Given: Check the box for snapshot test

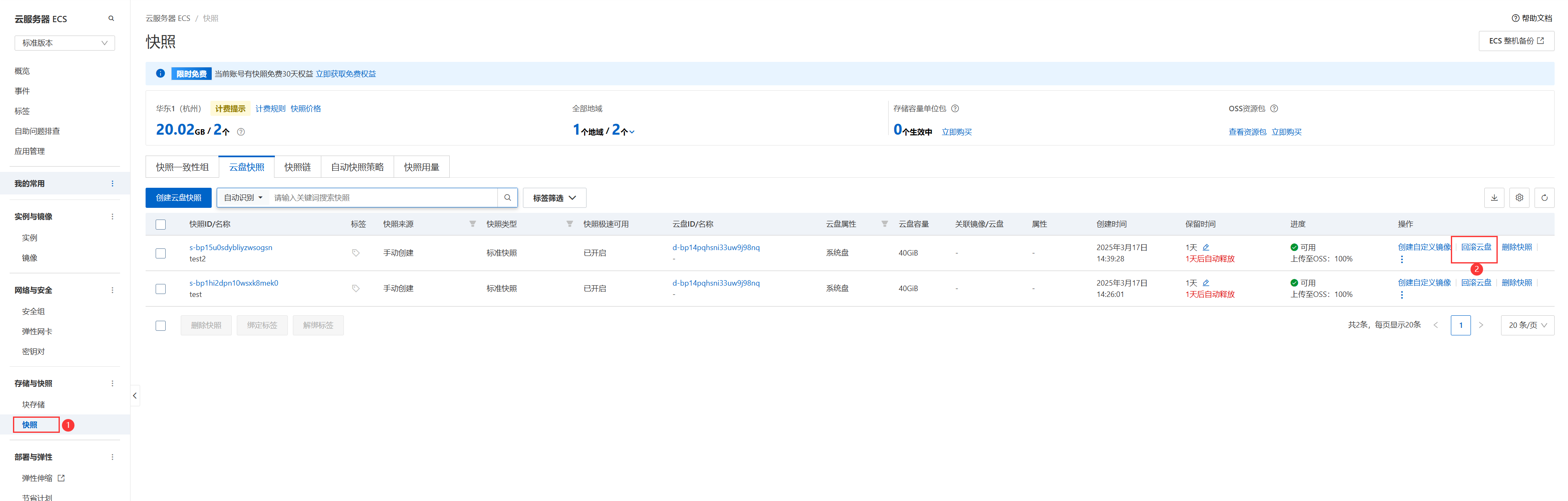Looking at the screenshot, I should point(161,289).
